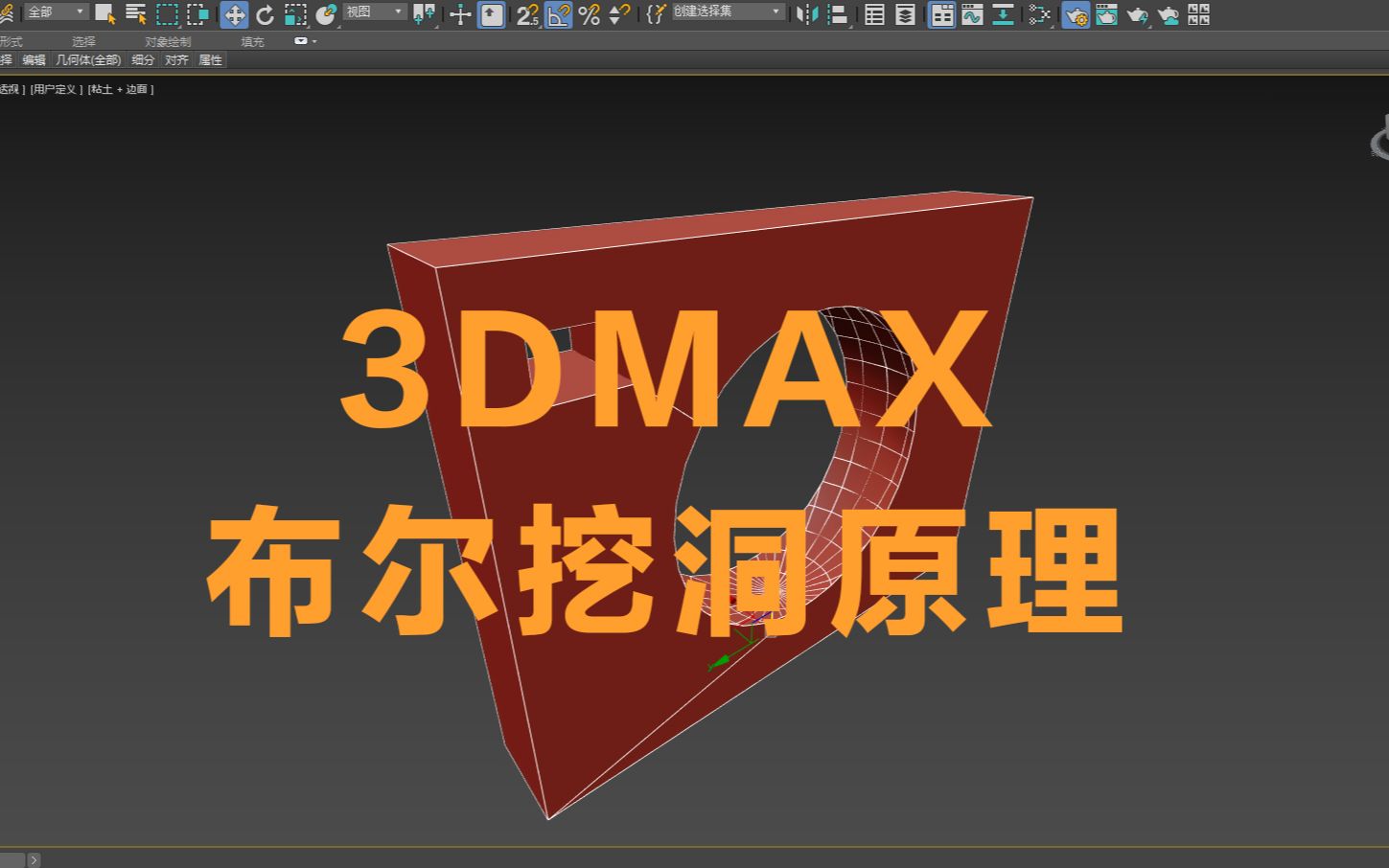
Task: Select the Select Object tool
Action: click(105, 13)
